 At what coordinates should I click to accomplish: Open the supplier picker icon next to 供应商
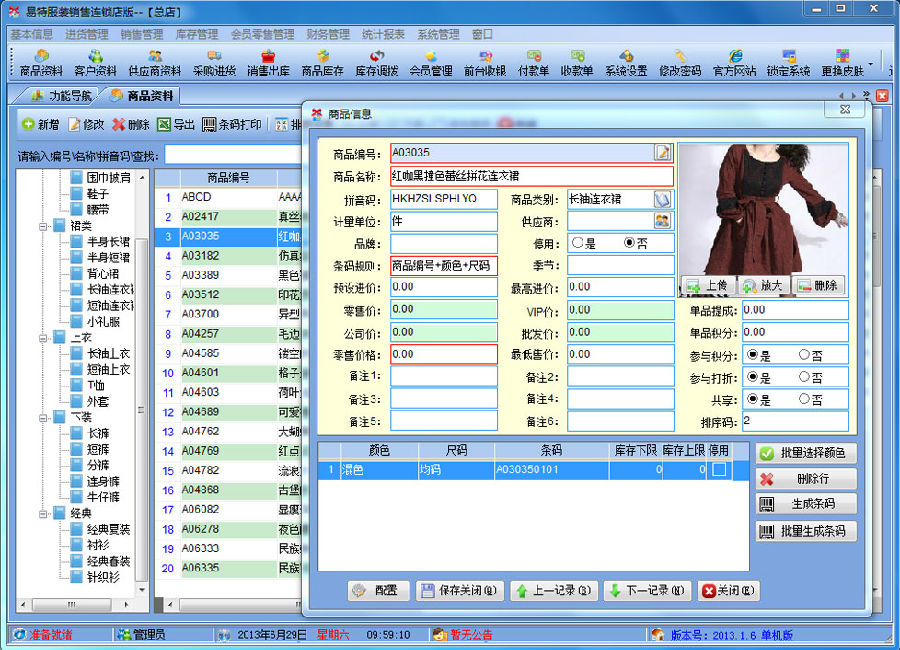(x=662, y=221)
